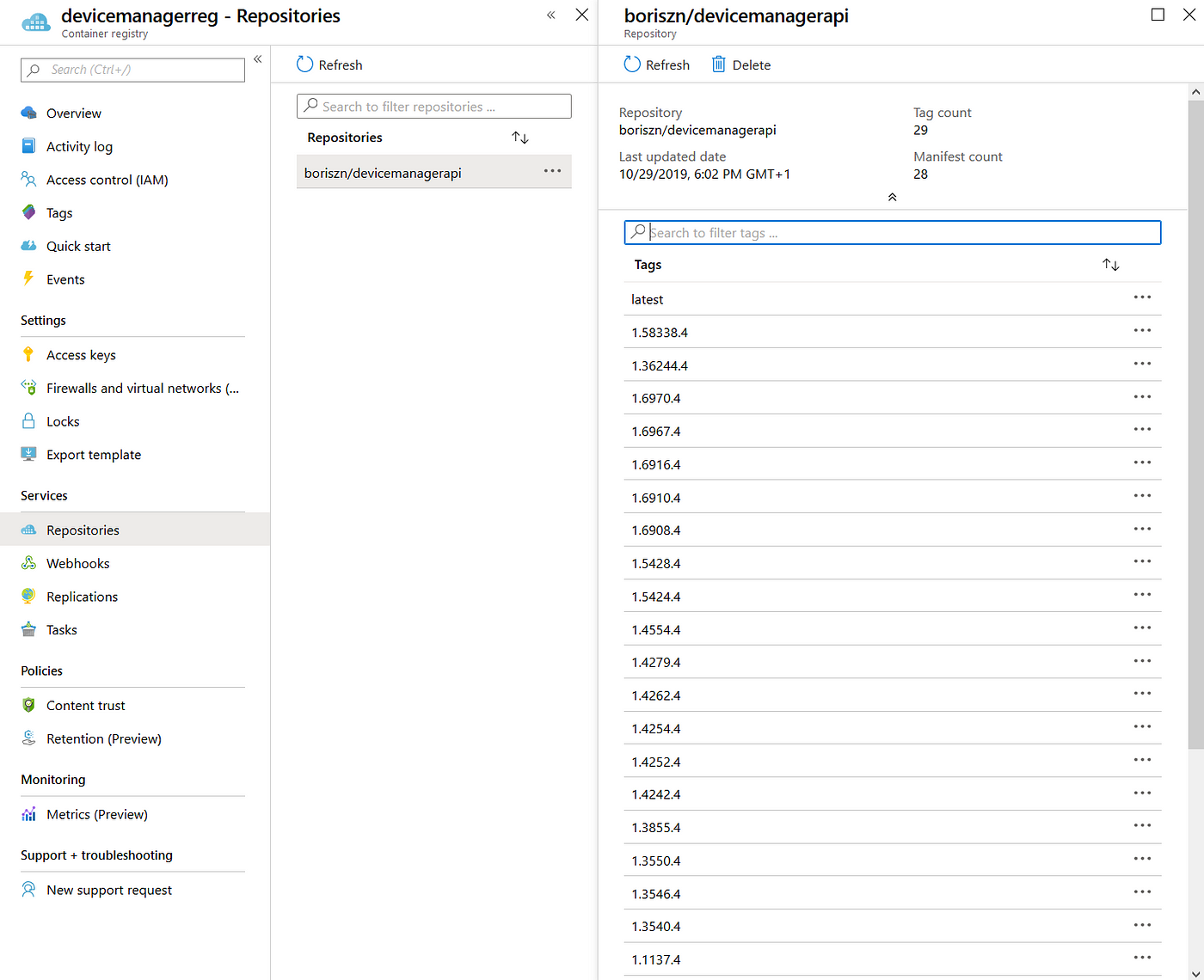Collapse the repository details header
The width and height of the screenshot is (1204, 980).
coord(893,197)
